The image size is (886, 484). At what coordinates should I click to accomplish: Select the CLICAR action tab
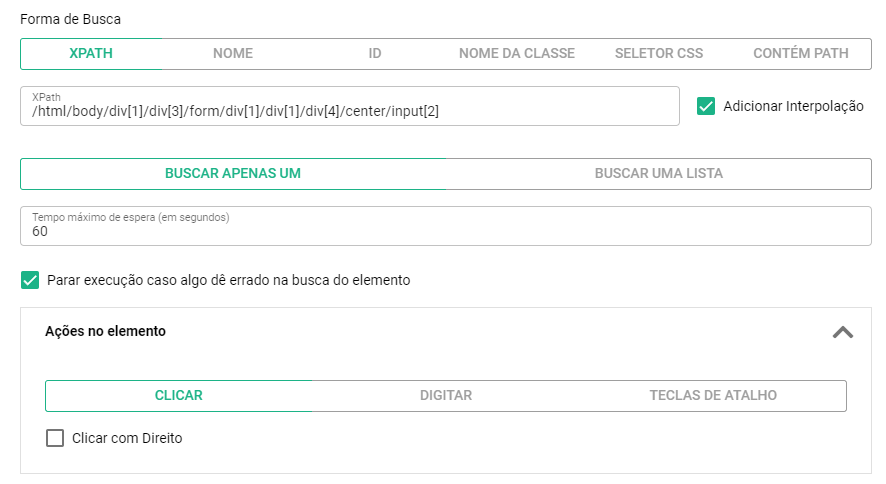179,395
